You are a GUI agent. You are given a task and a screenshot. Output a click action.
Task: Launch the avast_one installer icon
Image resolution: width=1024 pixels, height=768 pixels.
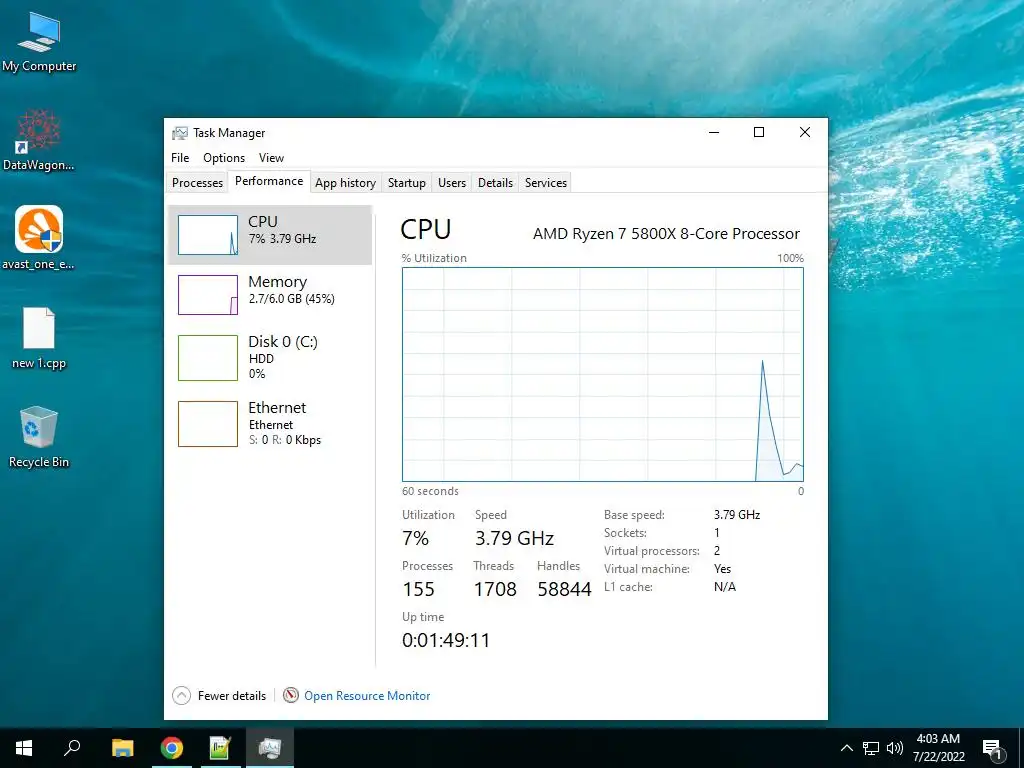click(39, 238)
